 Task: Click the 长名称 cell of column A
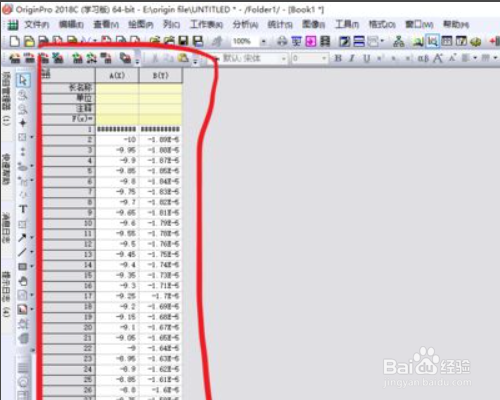coord(117,88)
